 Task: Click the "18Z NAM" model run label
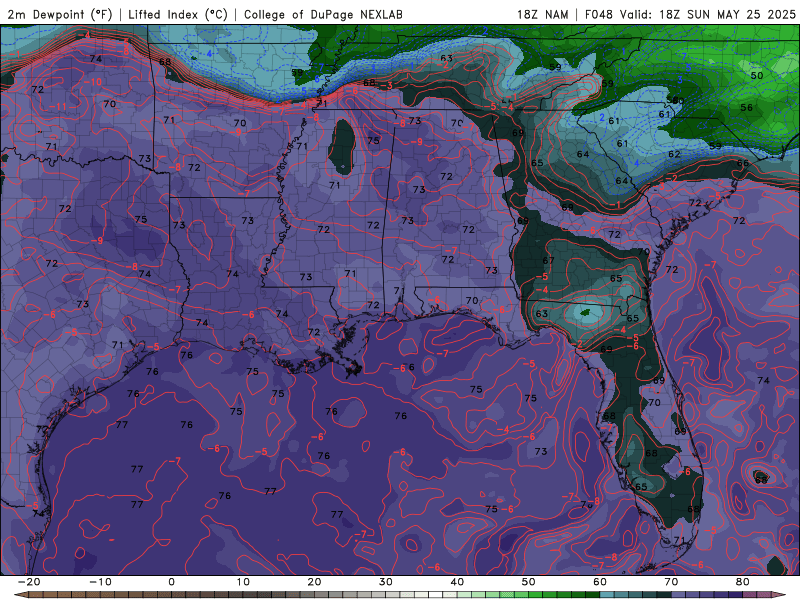click(x=542, y=14)
